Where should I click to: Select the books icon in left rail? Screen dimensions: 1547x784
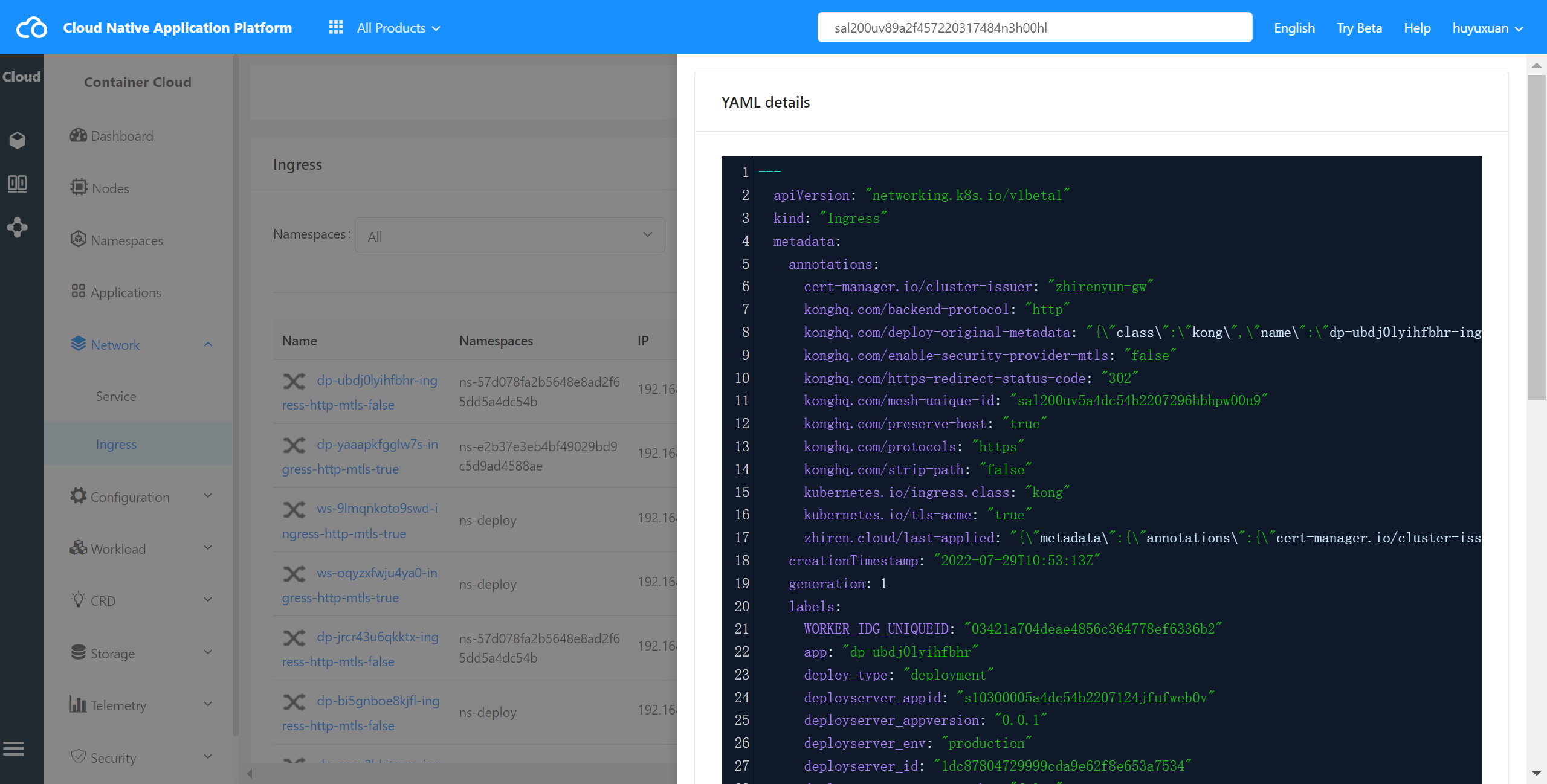(18, 184)
